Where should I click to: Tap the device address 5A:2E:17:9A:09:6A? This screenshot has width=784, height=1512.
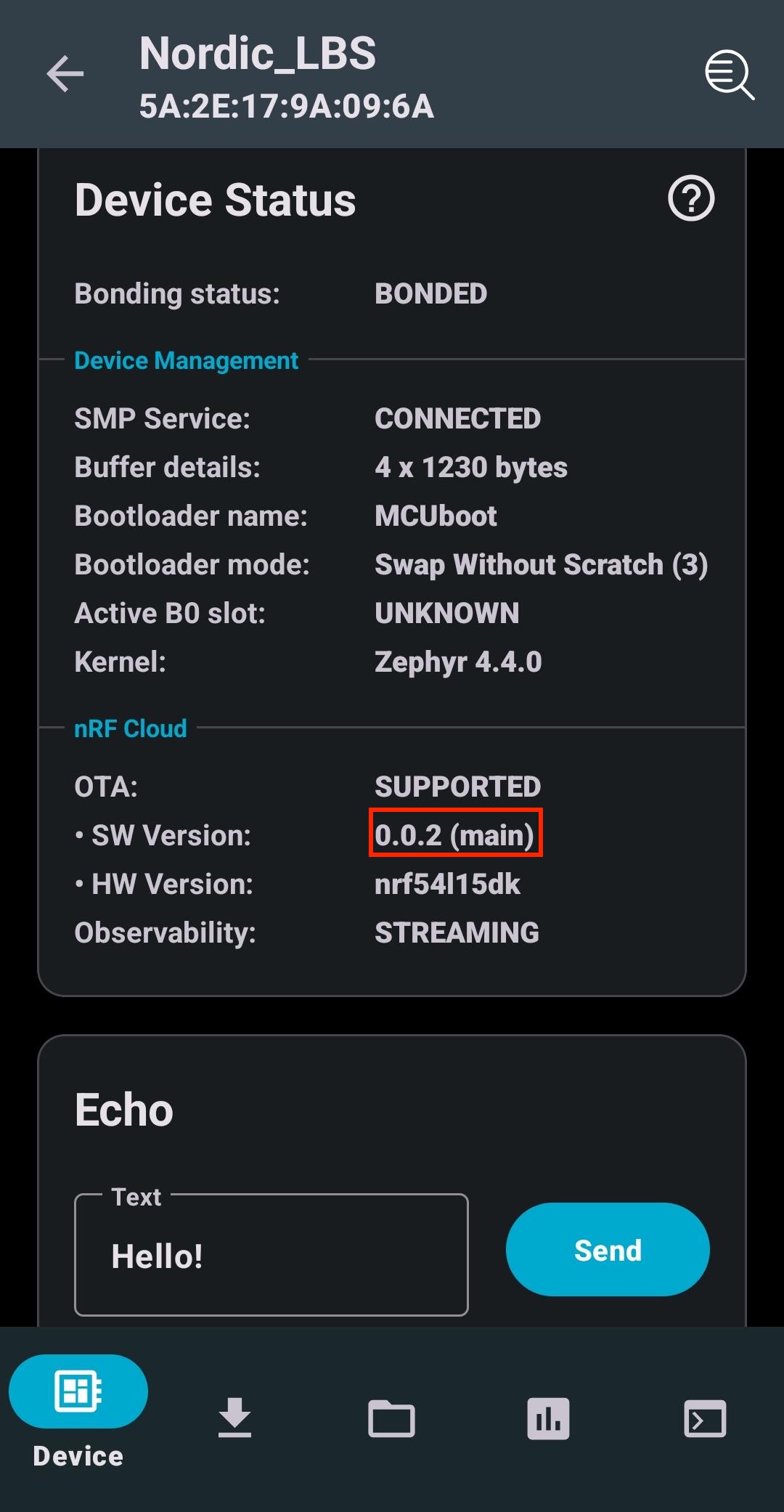tap(287, 107)
